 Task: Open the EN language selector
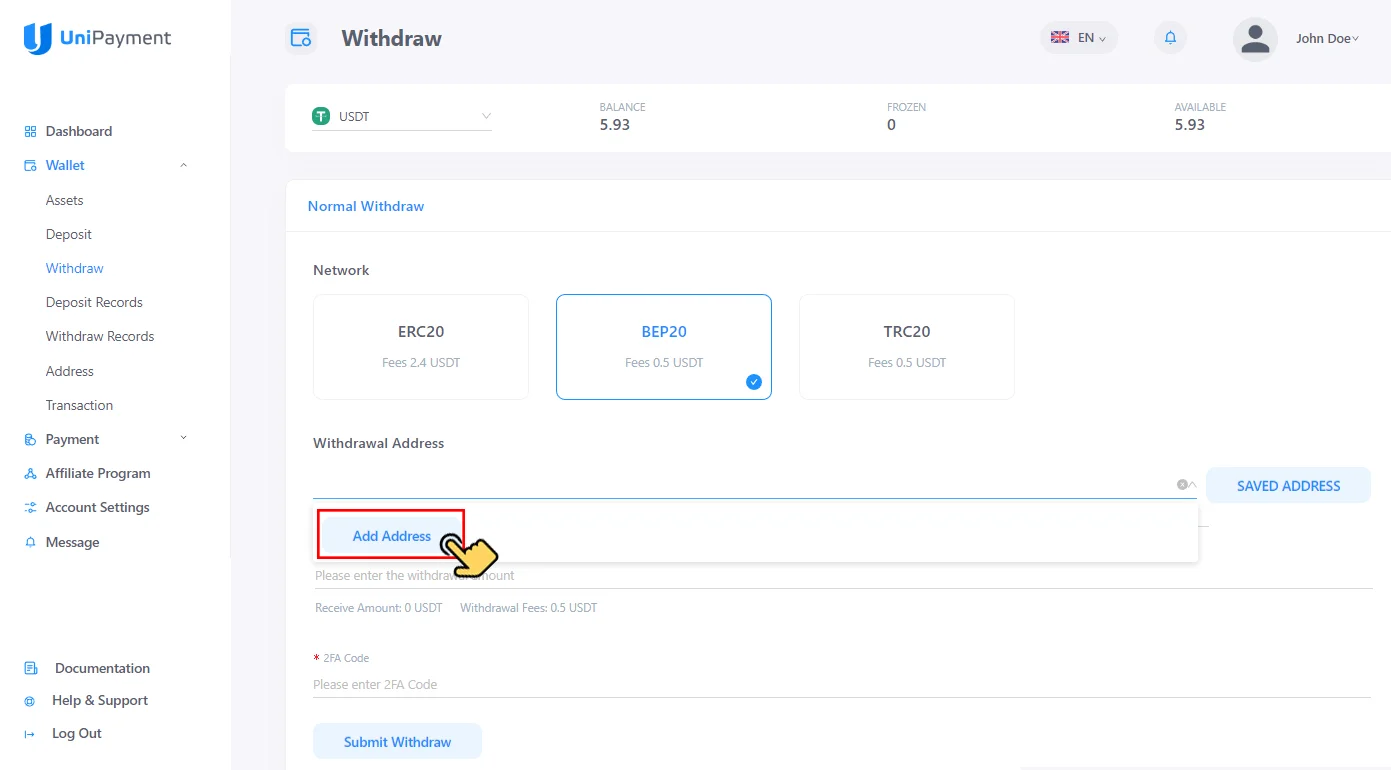point(1079,37)
